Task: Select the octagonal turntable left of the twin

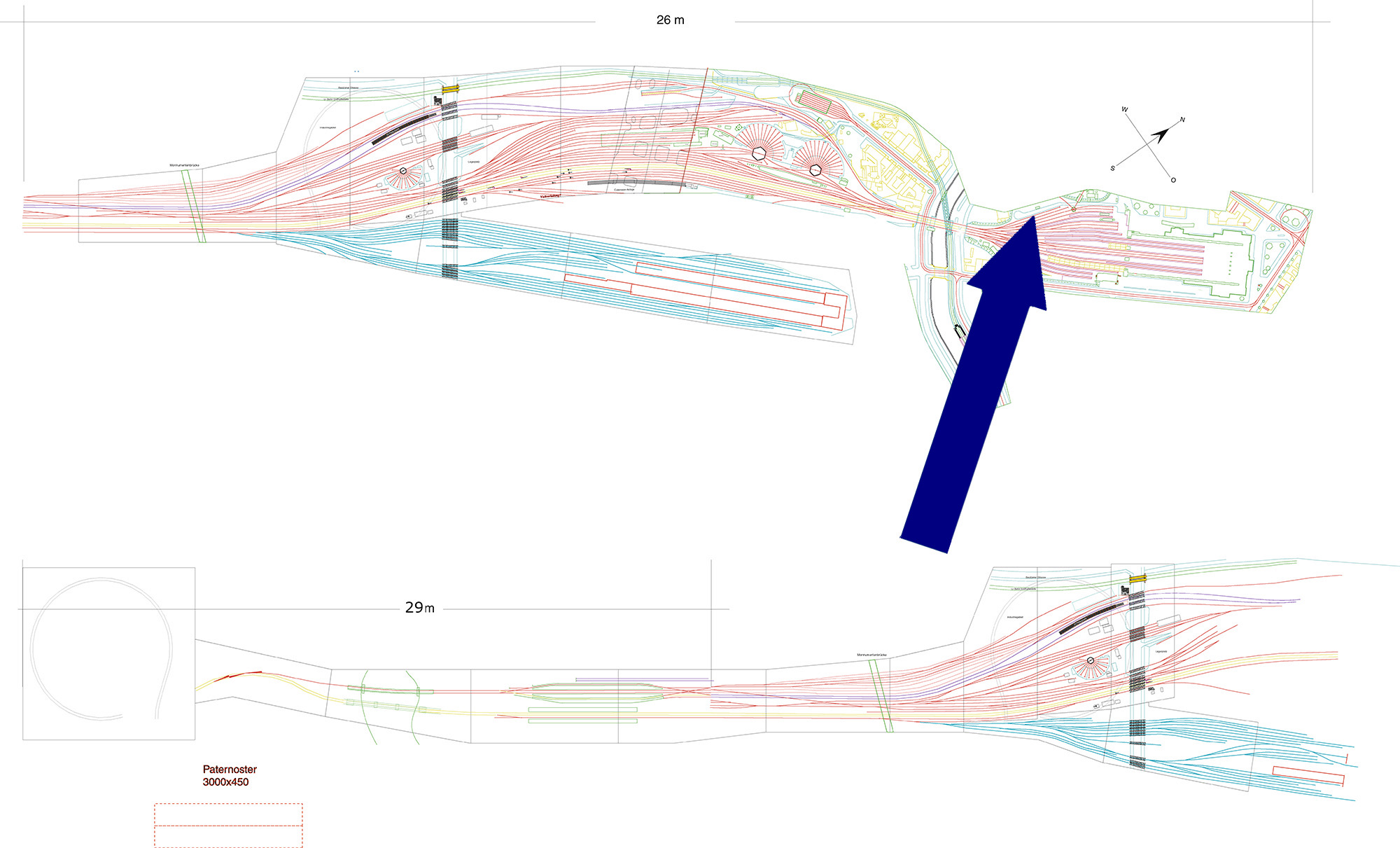Action: pos(759,153)
